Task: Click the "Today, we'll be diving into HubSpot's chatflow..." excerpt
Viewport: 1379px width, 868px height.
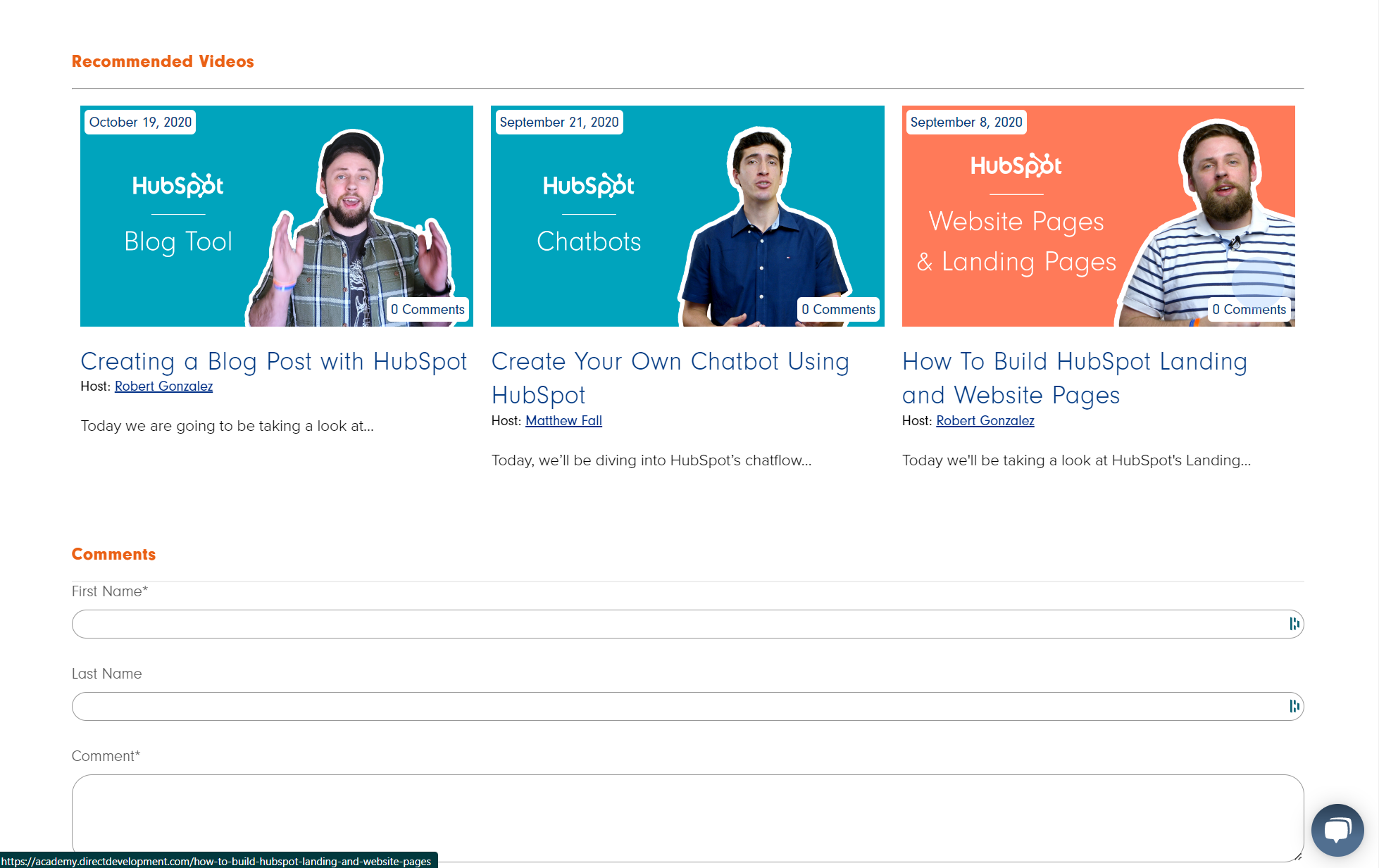Action: (651, 460)
